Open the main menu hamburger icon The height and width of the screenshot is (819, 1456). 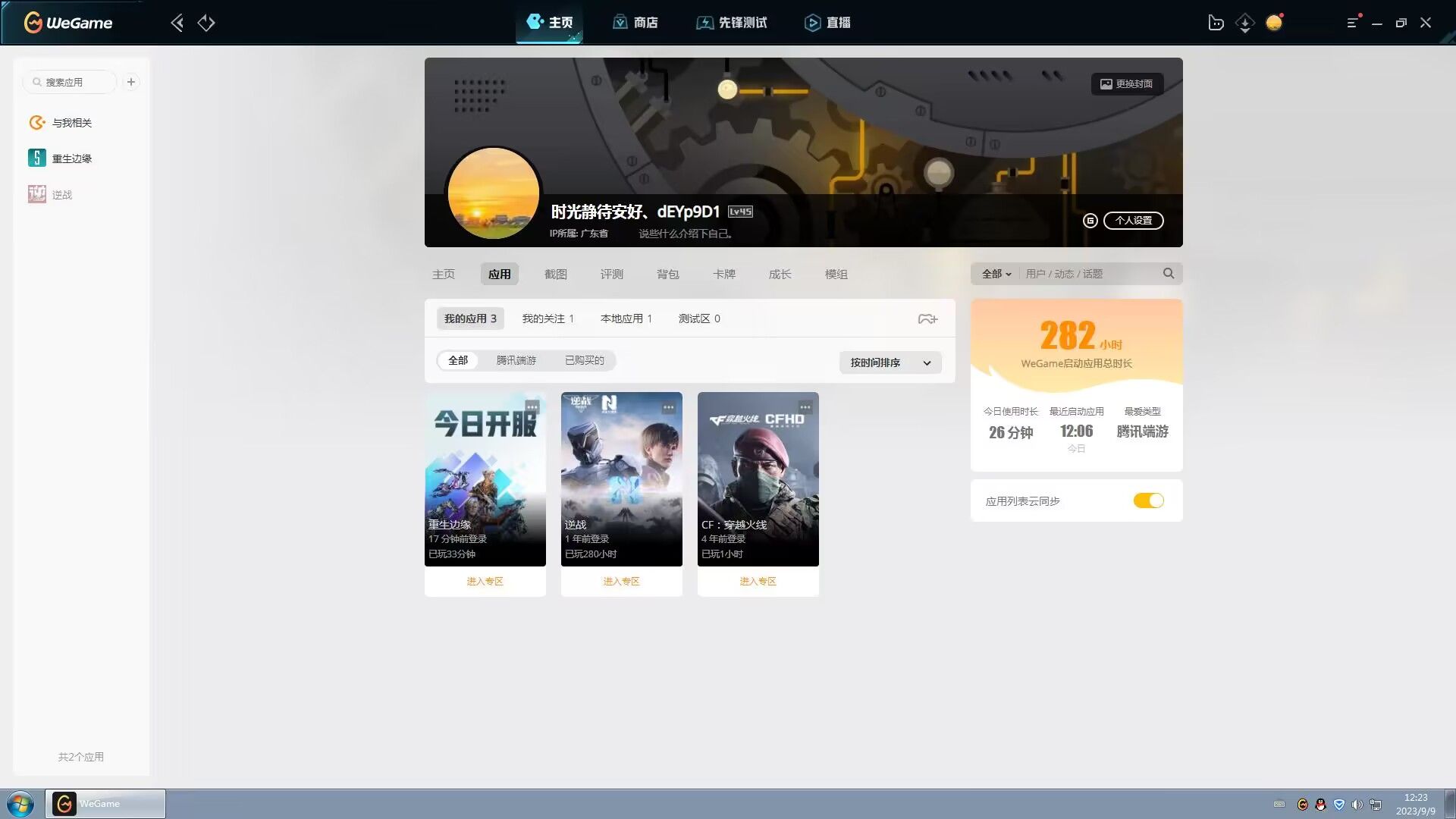click(x=1352, y=23)
